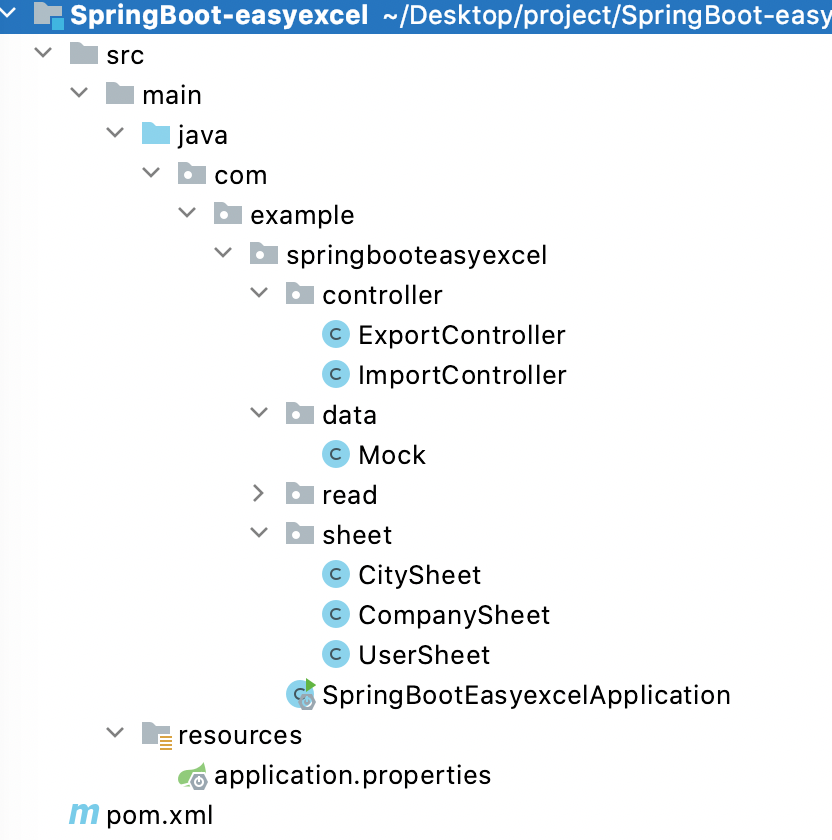This screenshot has height=840, width=832.
Task: Click the CitySheet class icon
Action: [x=336, y=574]
